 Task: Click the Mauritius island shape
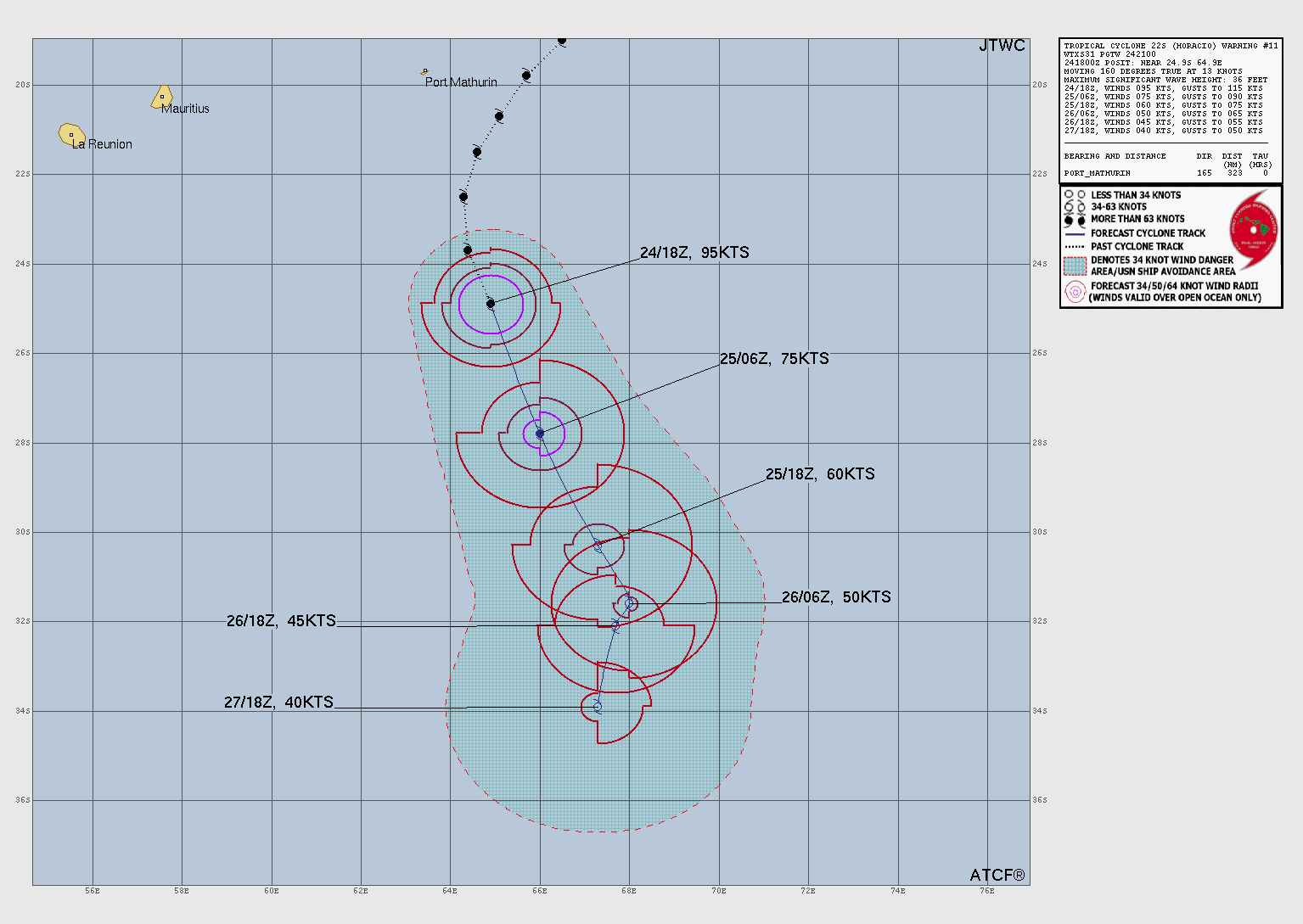pos(162,97)
